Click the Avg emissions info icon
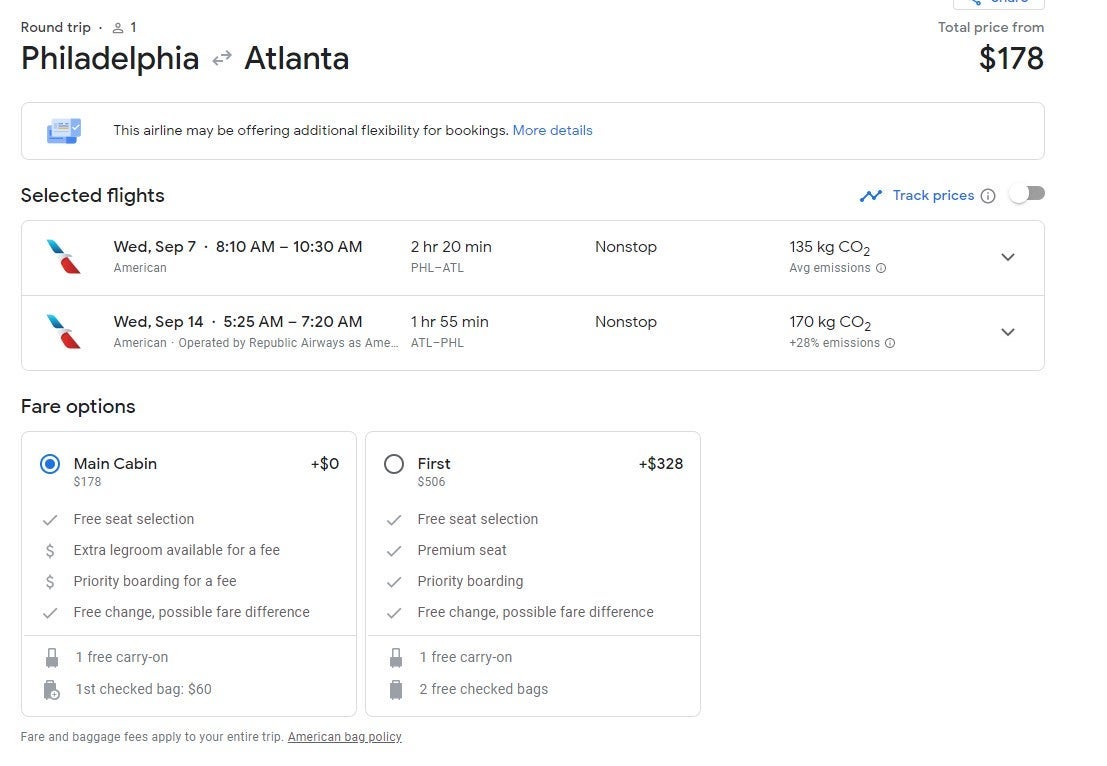This screenshot has height=766, width=1107. [x=881, y=268]
